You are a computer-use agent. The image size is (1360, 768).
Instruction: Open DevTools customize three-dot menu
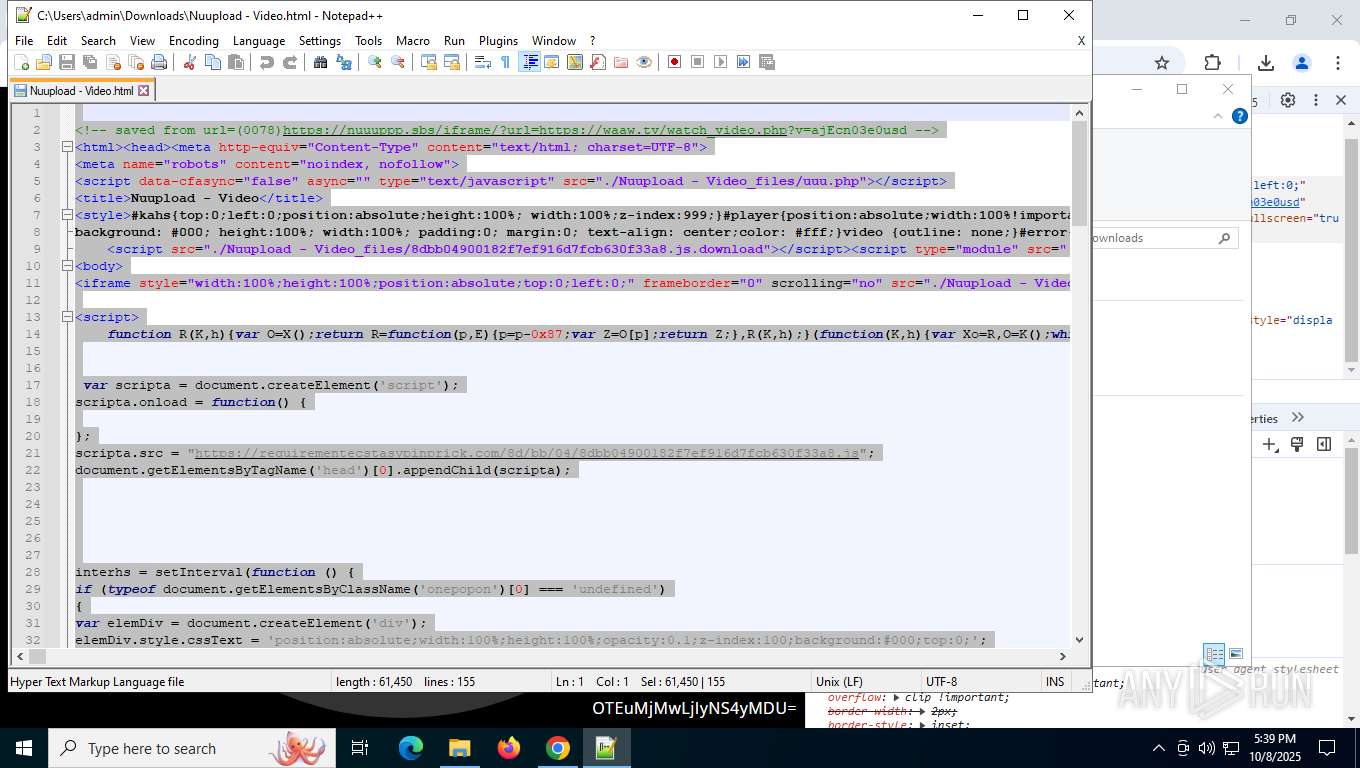pos(1315,100)
